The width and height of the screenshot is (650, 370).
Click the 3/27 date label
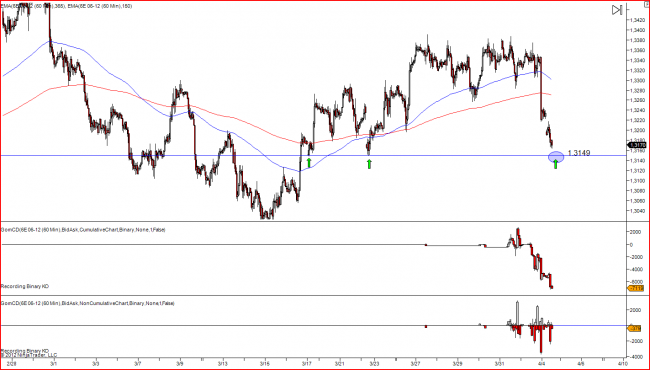pyautogui.click(x=416, y=362)
